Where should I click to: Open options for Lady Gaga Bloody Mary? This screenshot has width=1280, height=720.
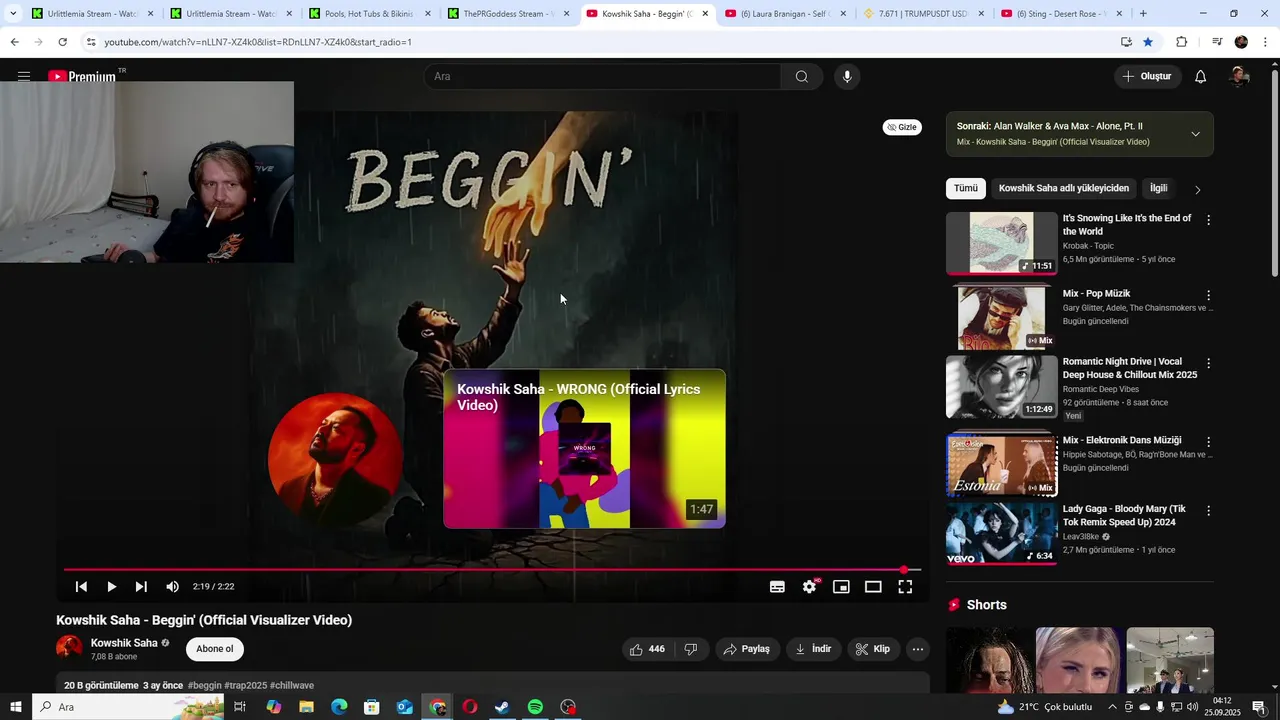(x=1208, y=511)
